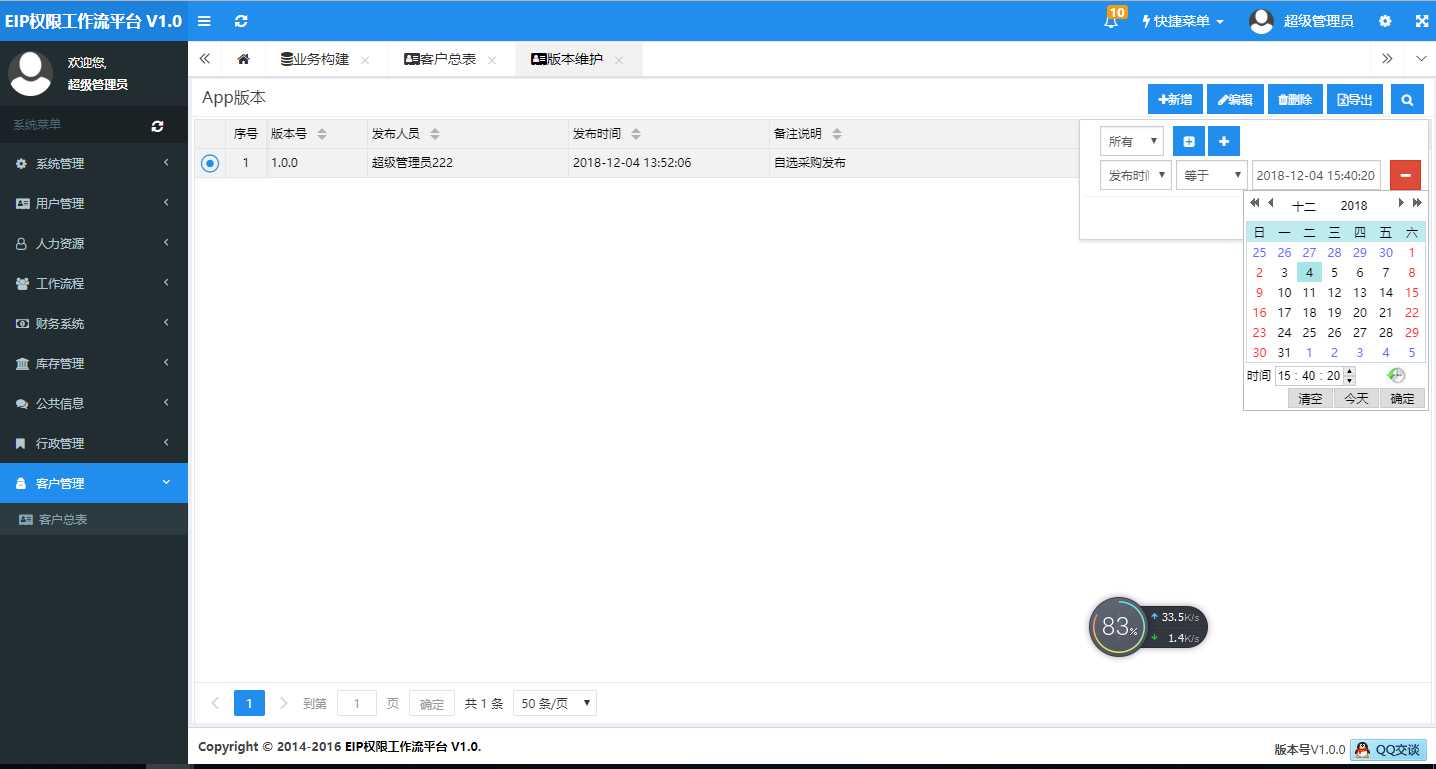Open the 等于 operator dropdown

pyautogui.click(x=1210, y=174)
